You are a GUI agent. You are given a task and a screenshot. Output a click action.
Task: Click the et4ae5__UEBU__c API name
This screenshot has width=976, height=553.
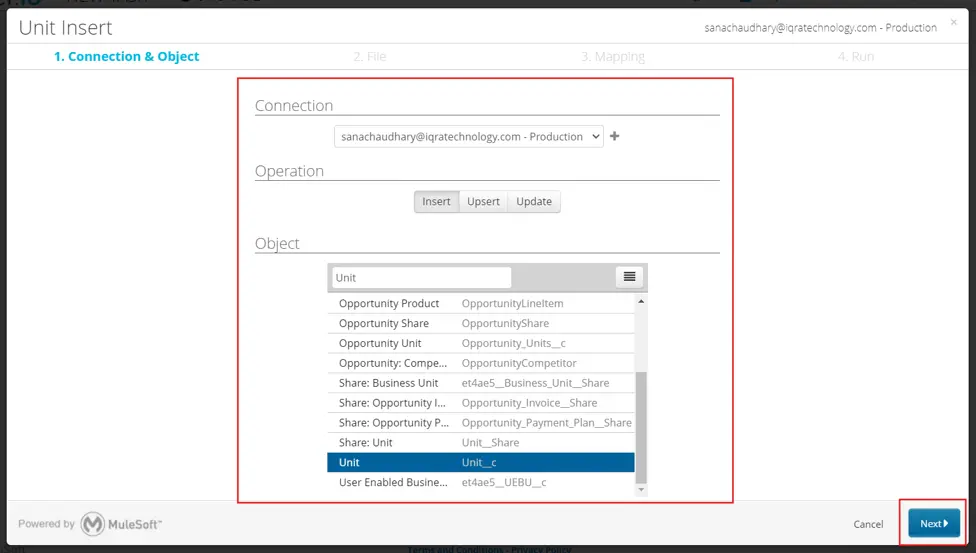504,482
